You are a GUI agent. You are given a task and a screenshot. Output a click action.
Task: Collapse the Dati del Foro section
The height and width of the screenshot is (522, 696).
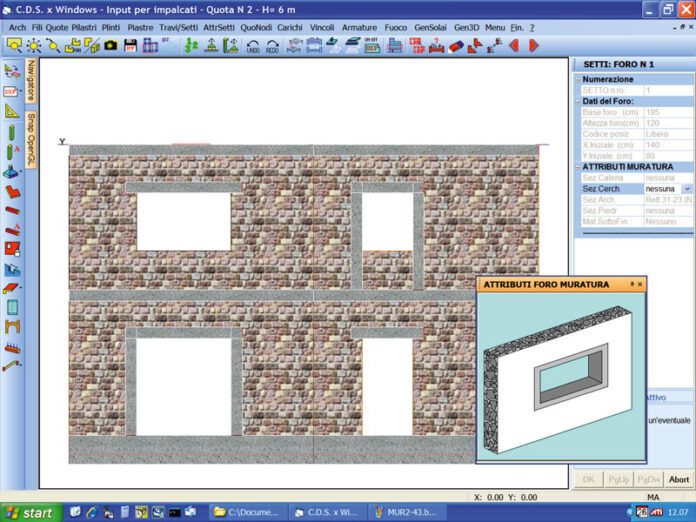578,101
